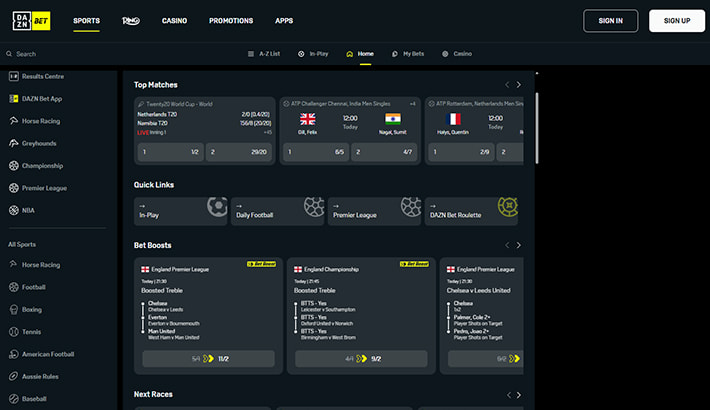Select Nagal, Sumit odds 4/7
The image size is (710, 410).
[384, 152]
